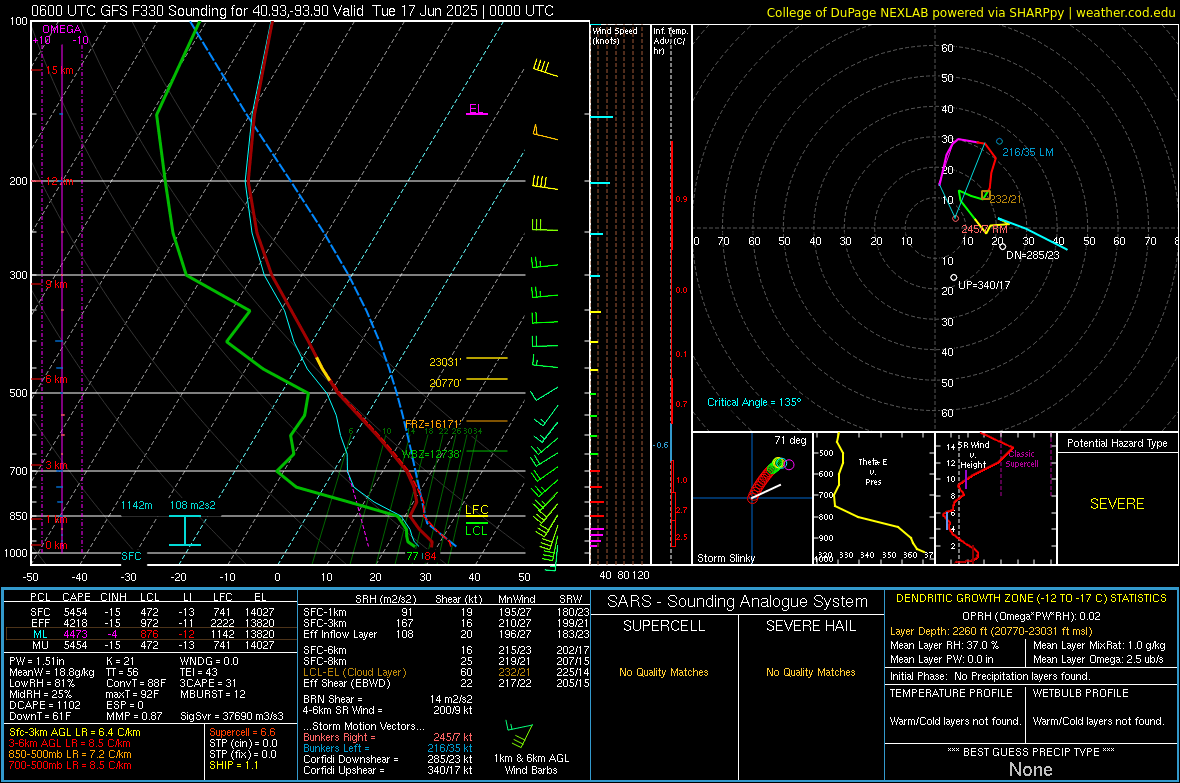Click the SigSvr = 37690 m3/s3 value
1180x783 pixels.
[x=232, y=716]
